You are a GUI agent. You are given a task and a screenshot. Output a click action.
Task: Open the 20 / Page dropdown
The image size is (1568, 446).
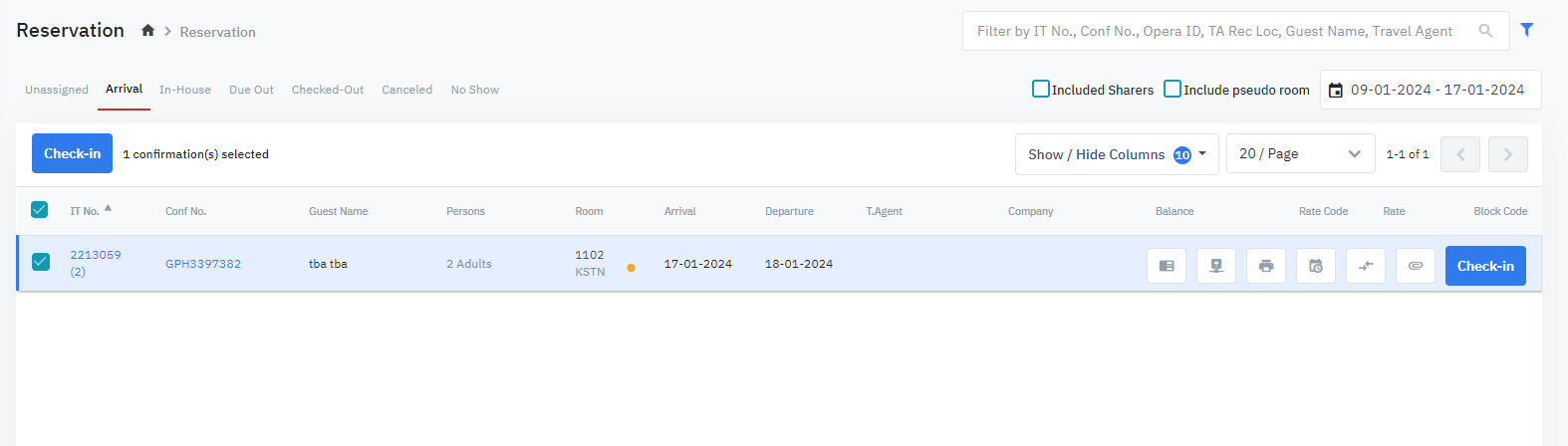point(1300,154)
